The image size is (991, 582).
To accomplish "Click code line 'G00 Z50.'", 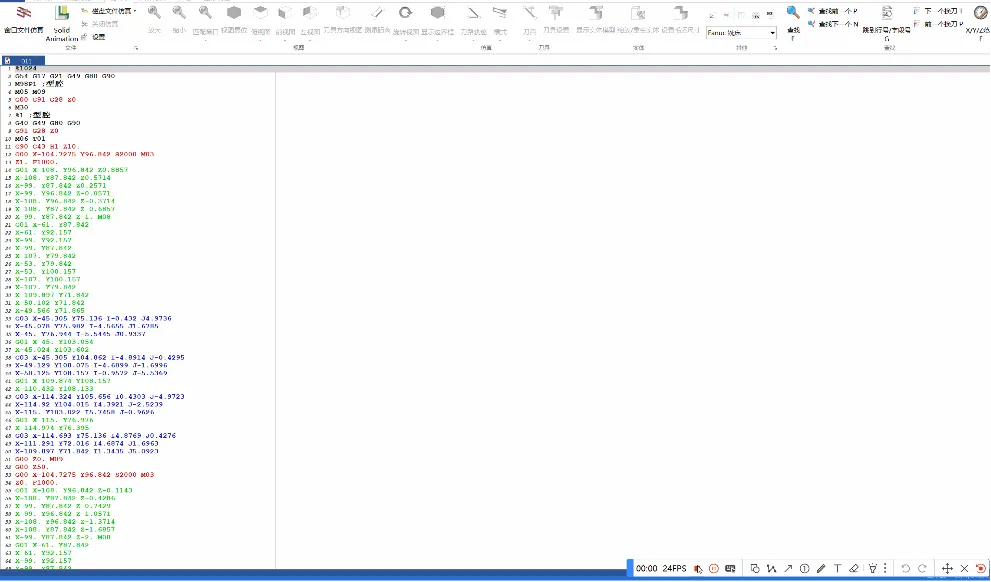I will (x=31, y=467).
